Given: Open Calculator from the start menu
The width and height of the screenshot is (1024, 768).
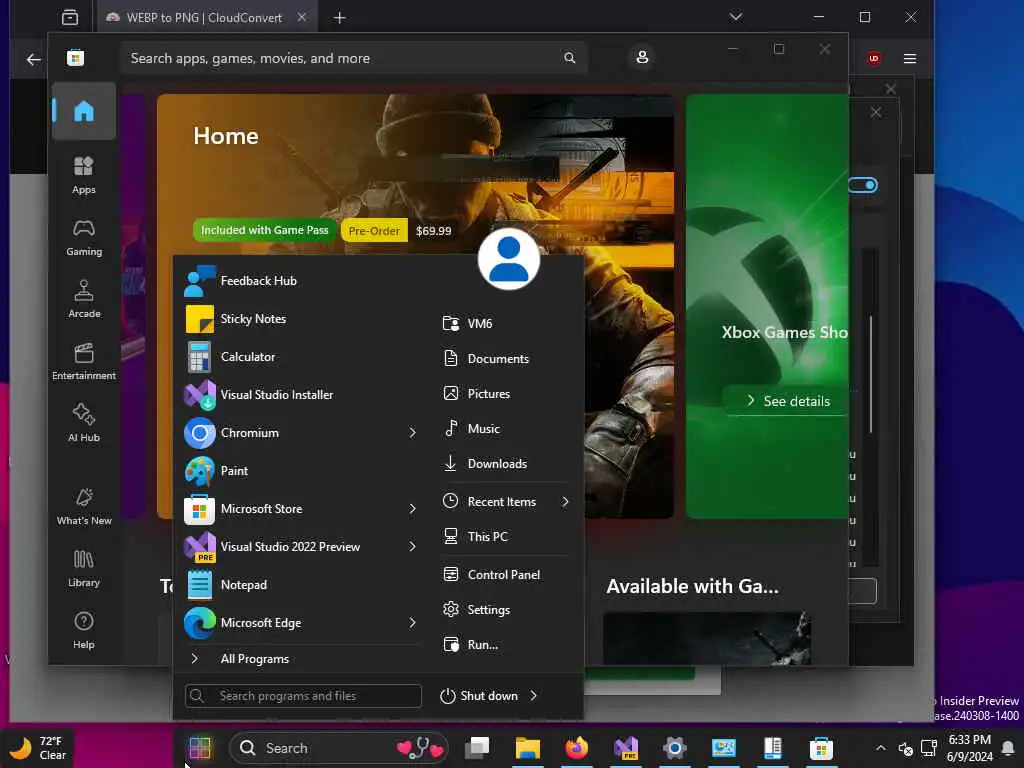Looking at the screenshot, I should pyautogui.click(x=302, y=357).
